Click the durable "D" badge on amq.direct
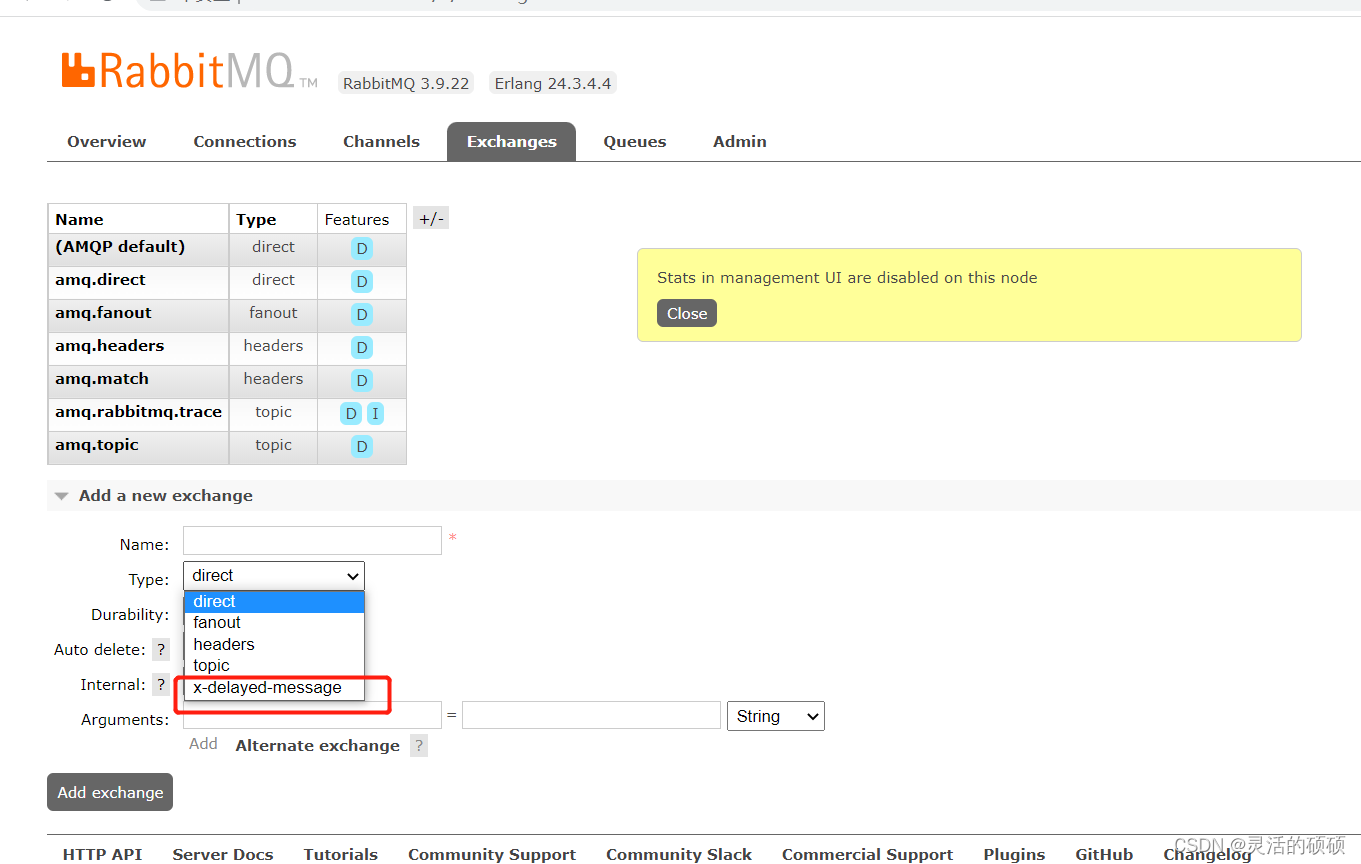 pos(362,281)
